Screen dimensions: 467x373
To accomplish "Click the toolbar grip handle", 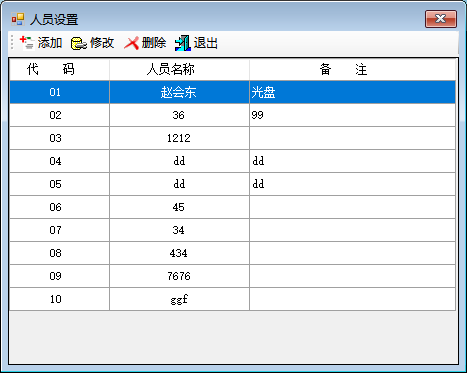I will point(12,43).
